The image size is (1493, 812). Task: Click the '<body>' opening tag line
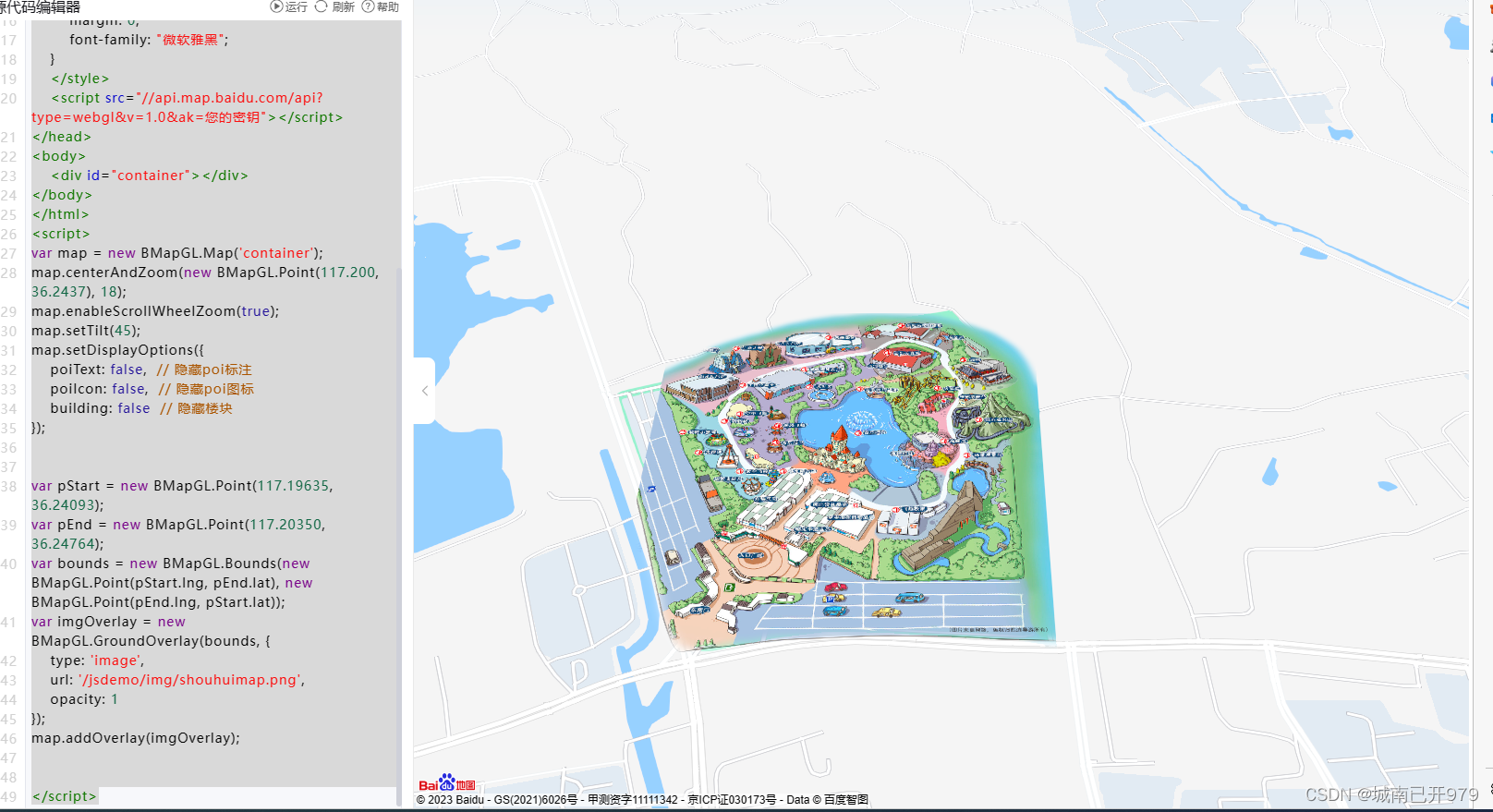[59, 156]
